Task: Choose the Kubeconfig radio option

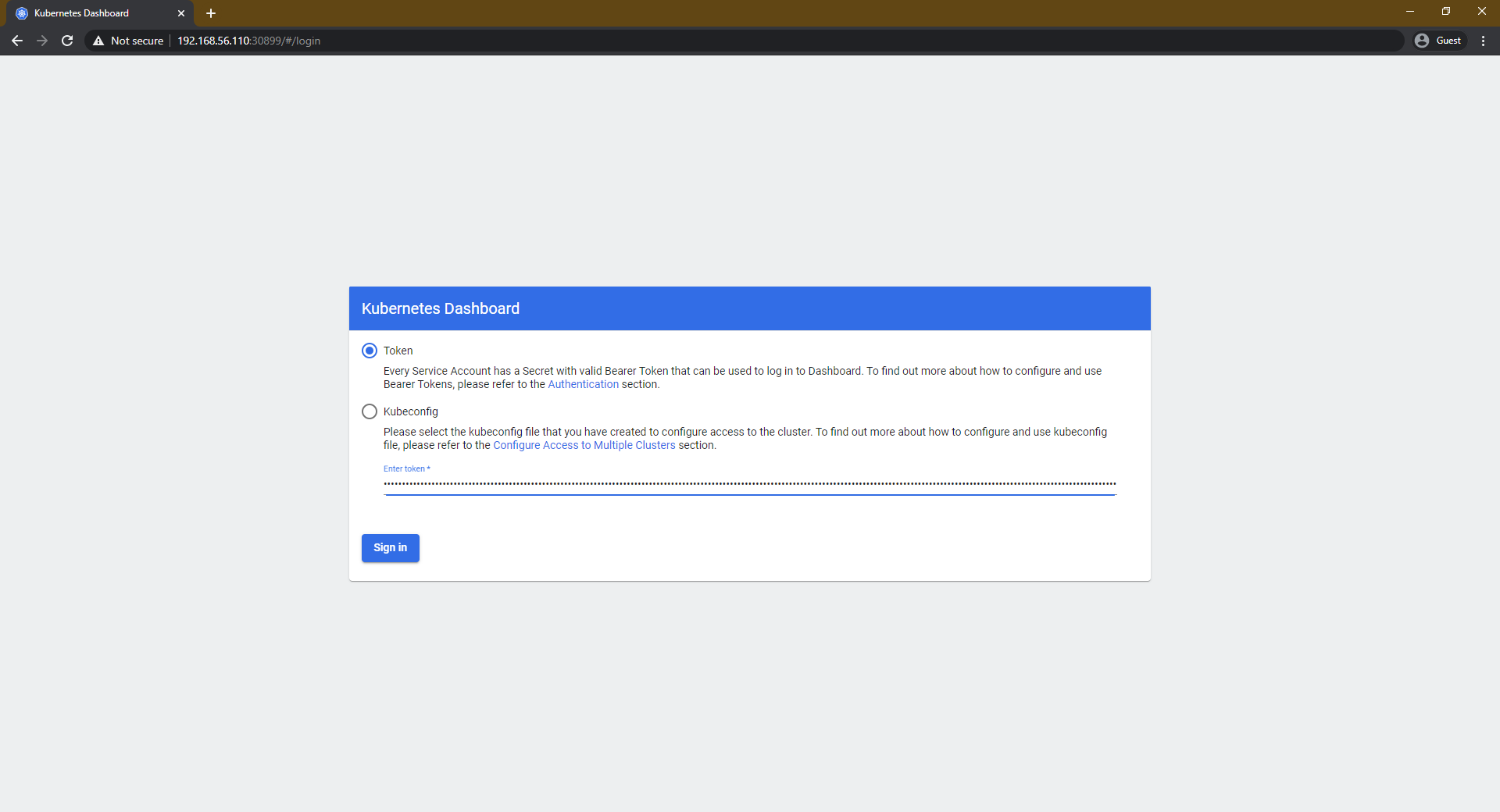Action: [x=370, y=411]
